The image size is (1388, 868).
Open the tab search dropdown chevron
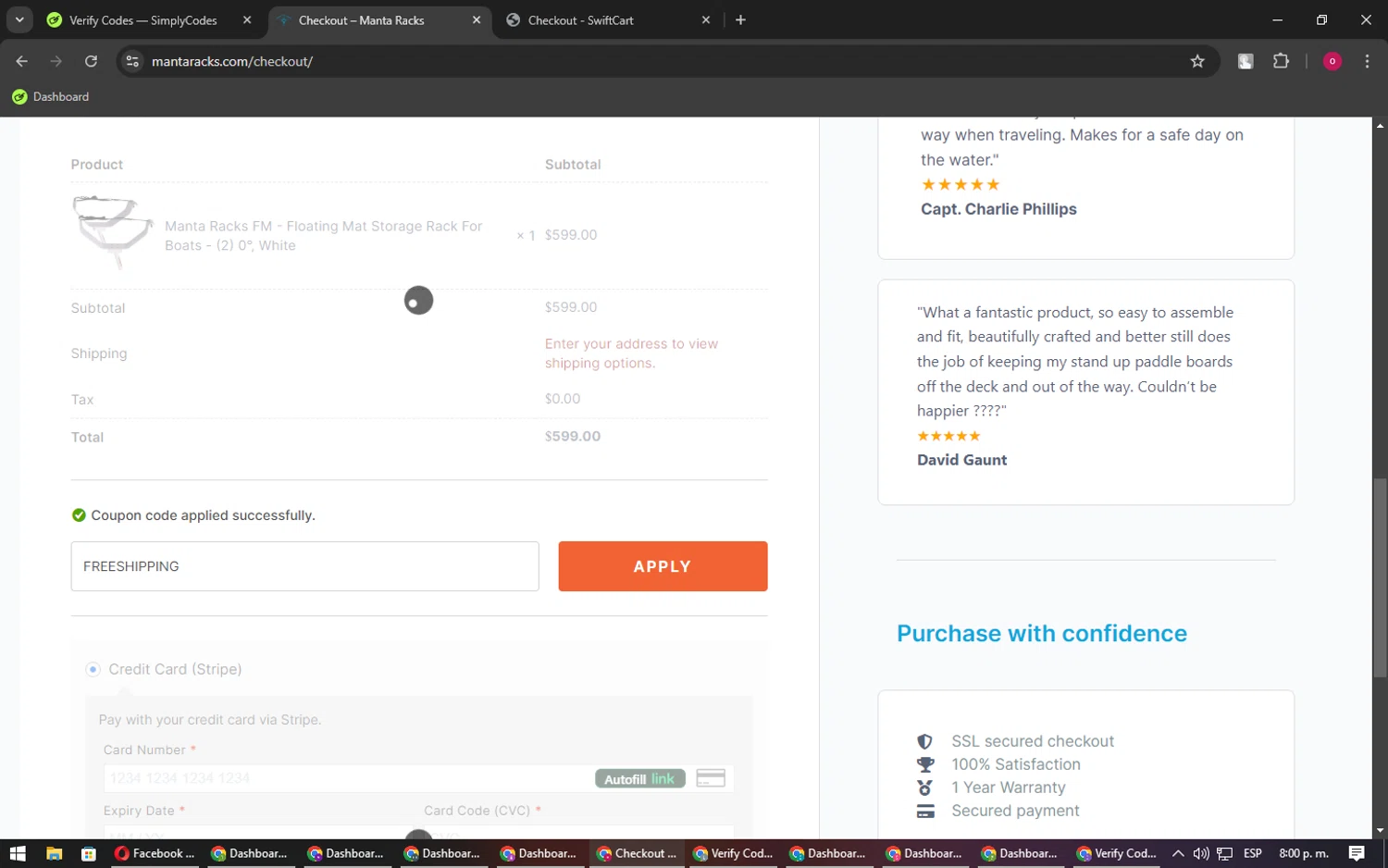pos(19,19)
